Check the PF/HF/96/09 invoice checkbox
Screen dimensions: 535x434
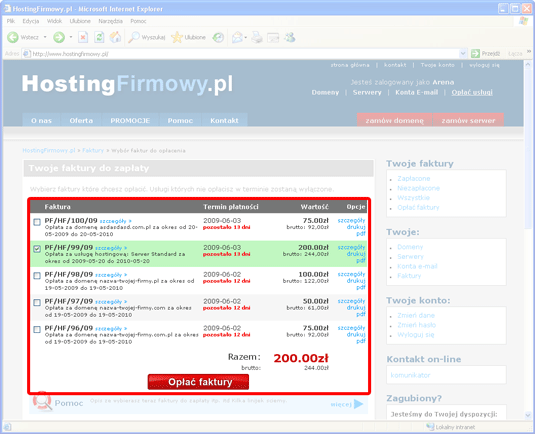(37, 329)
